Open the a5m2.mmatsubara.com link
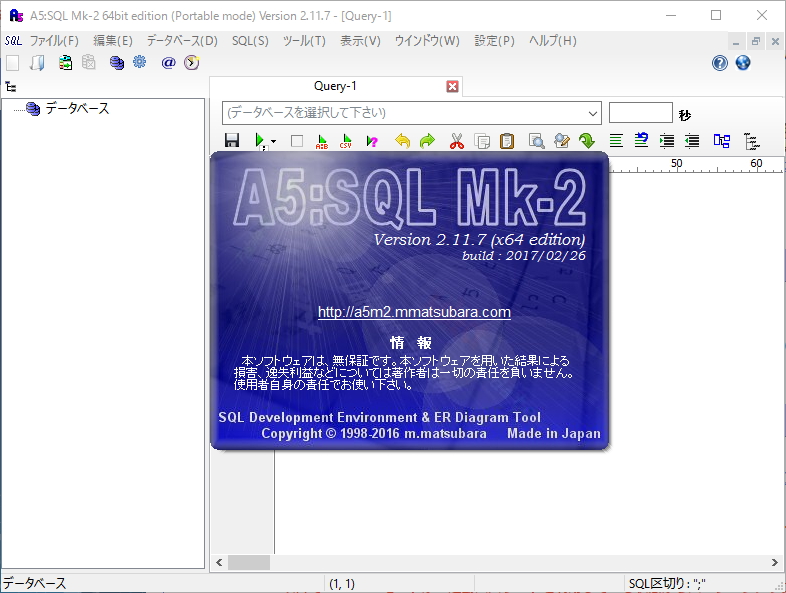This screenshot has height=593, width=786. coord(414,312)
